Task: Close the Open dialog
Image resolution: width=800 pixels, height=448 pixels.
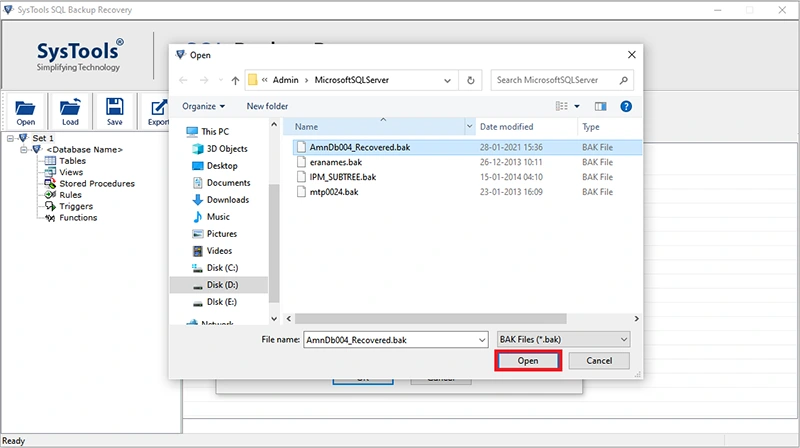Action: click(x=632, y=55)
